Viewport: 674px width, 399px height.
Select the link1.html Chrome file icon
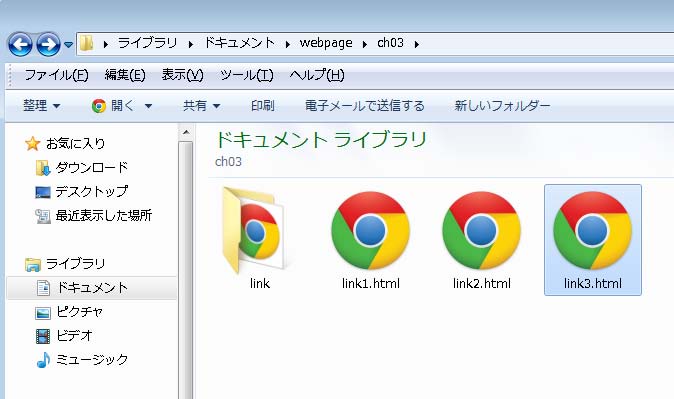click(370, 230)
